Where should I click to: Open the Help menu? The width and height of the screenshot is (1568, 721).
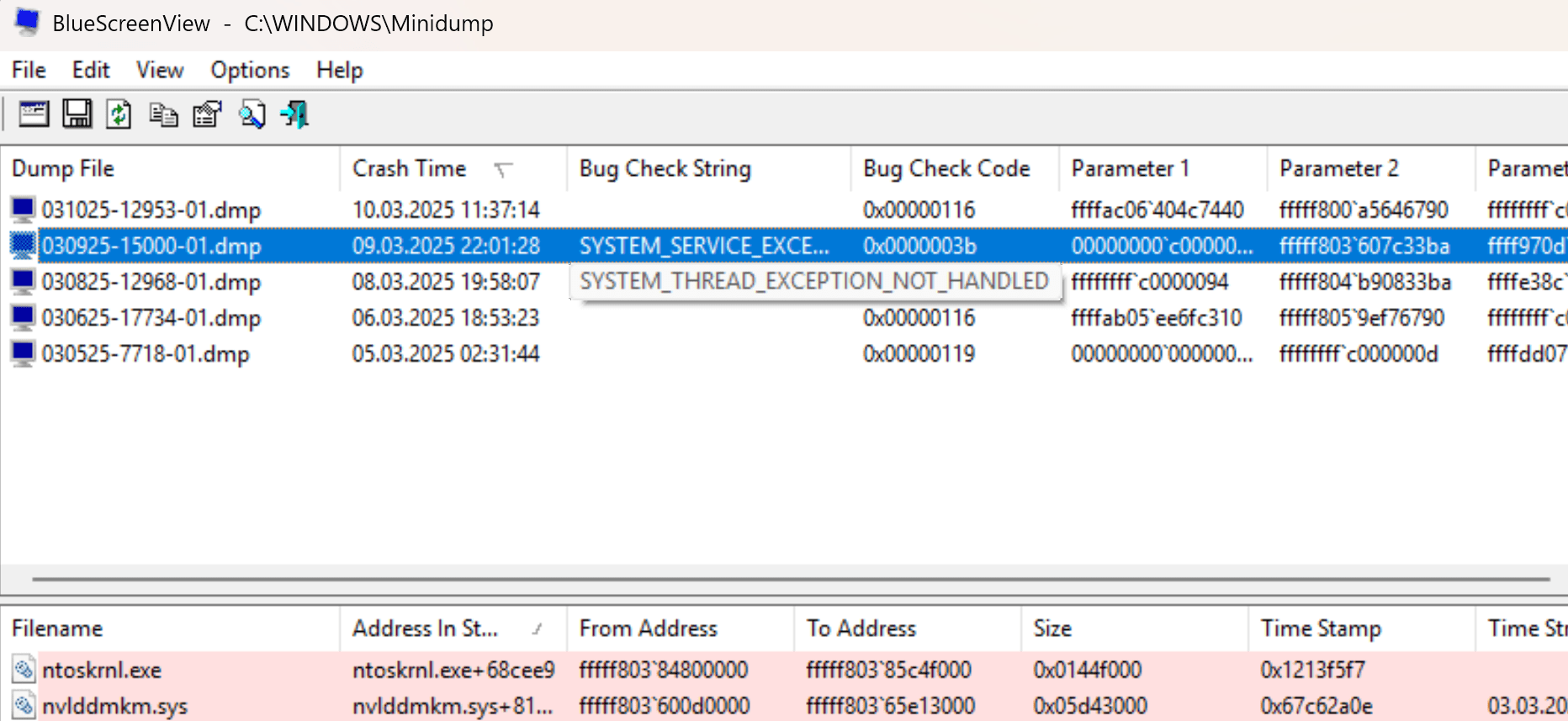tap(340, 70)
